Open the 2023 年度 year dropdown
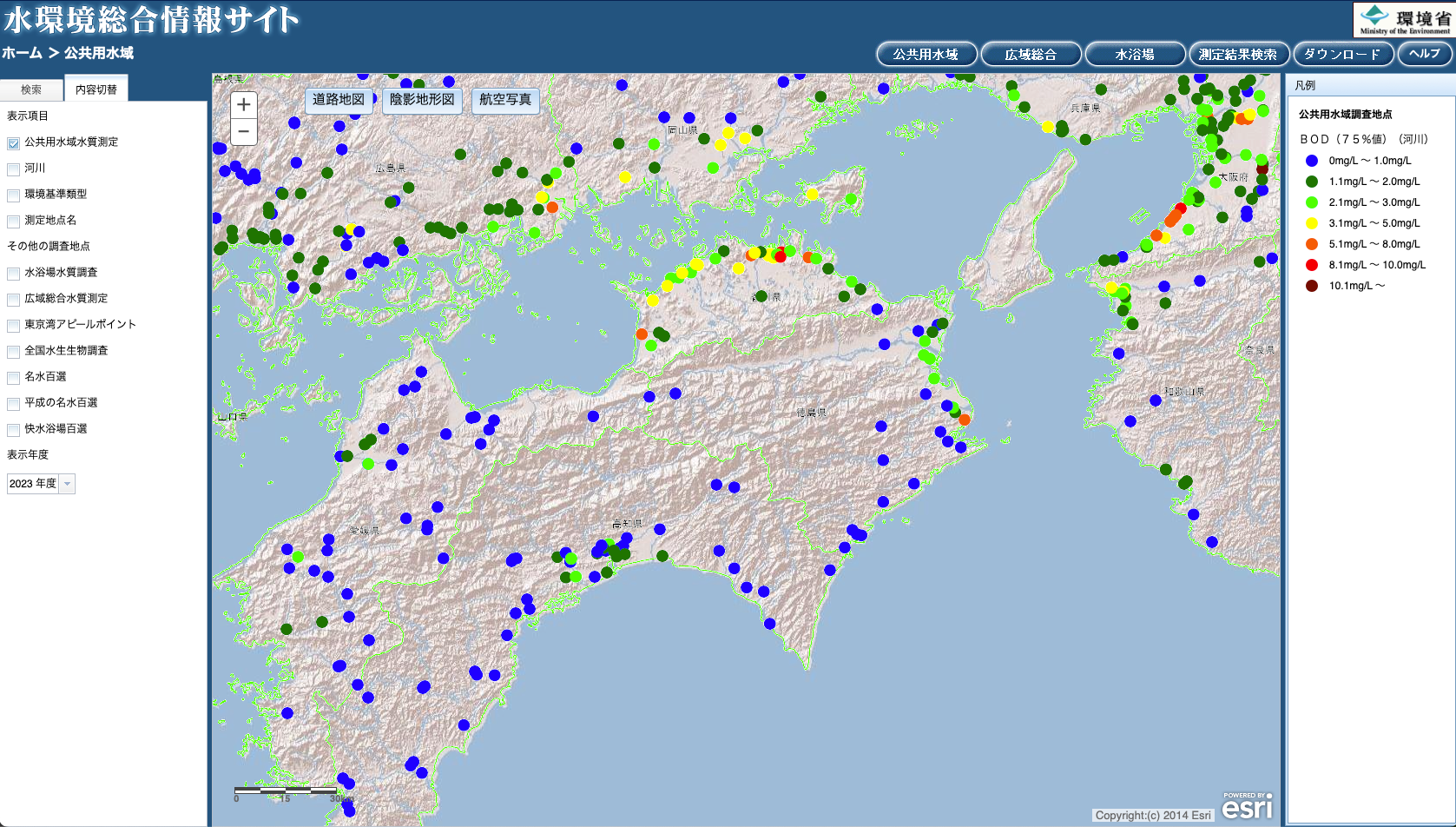Screen dimensions: 1456x827 coord(41,484)
